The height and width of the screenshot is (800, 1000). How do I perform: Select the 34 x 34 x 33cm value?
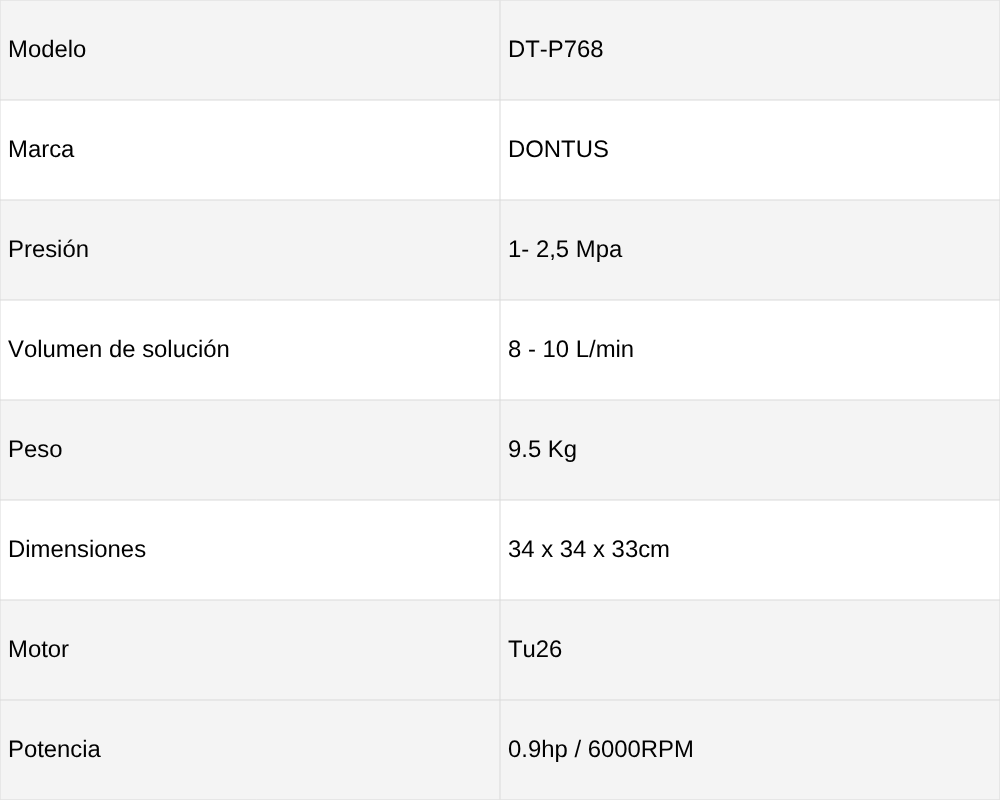click(x=589, y=550)
